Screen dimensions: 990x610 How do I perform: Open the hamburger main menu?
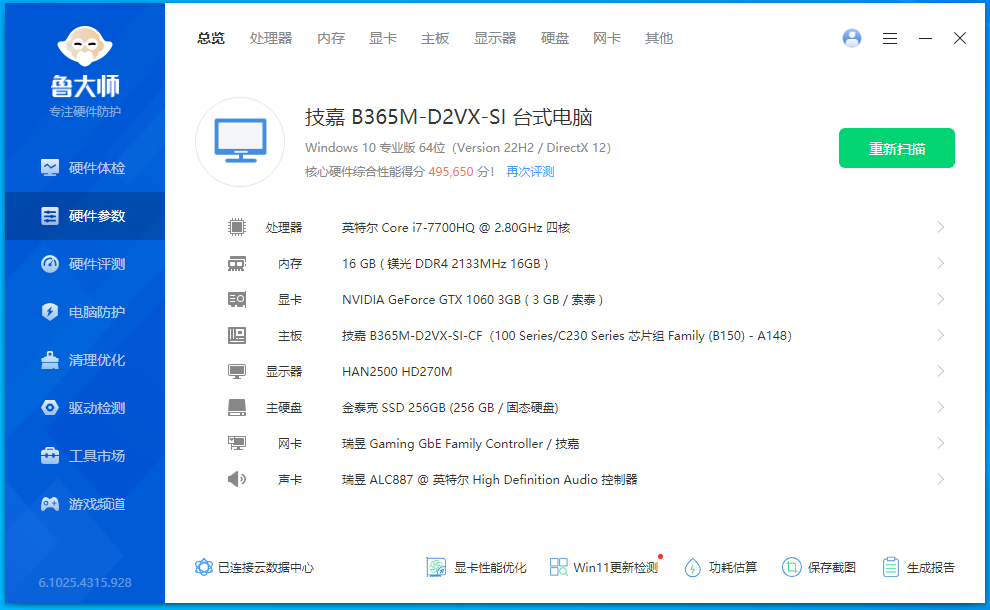click(890, 38)
